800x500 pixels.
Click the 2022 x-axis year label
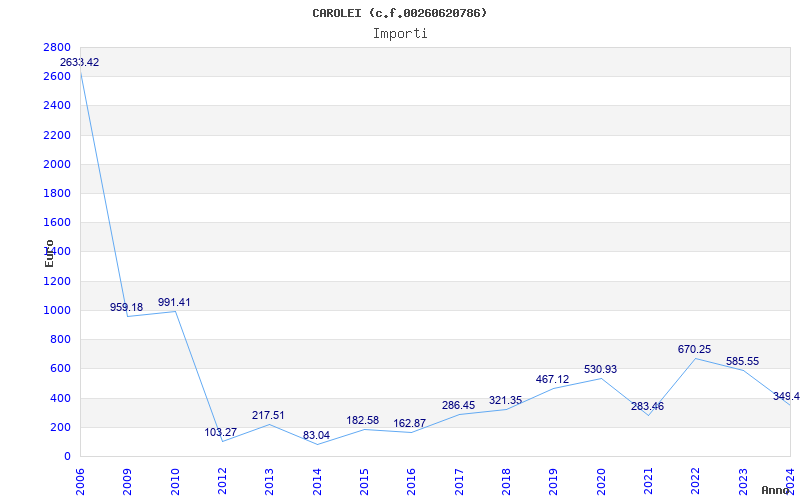click(x=695, y=482)
